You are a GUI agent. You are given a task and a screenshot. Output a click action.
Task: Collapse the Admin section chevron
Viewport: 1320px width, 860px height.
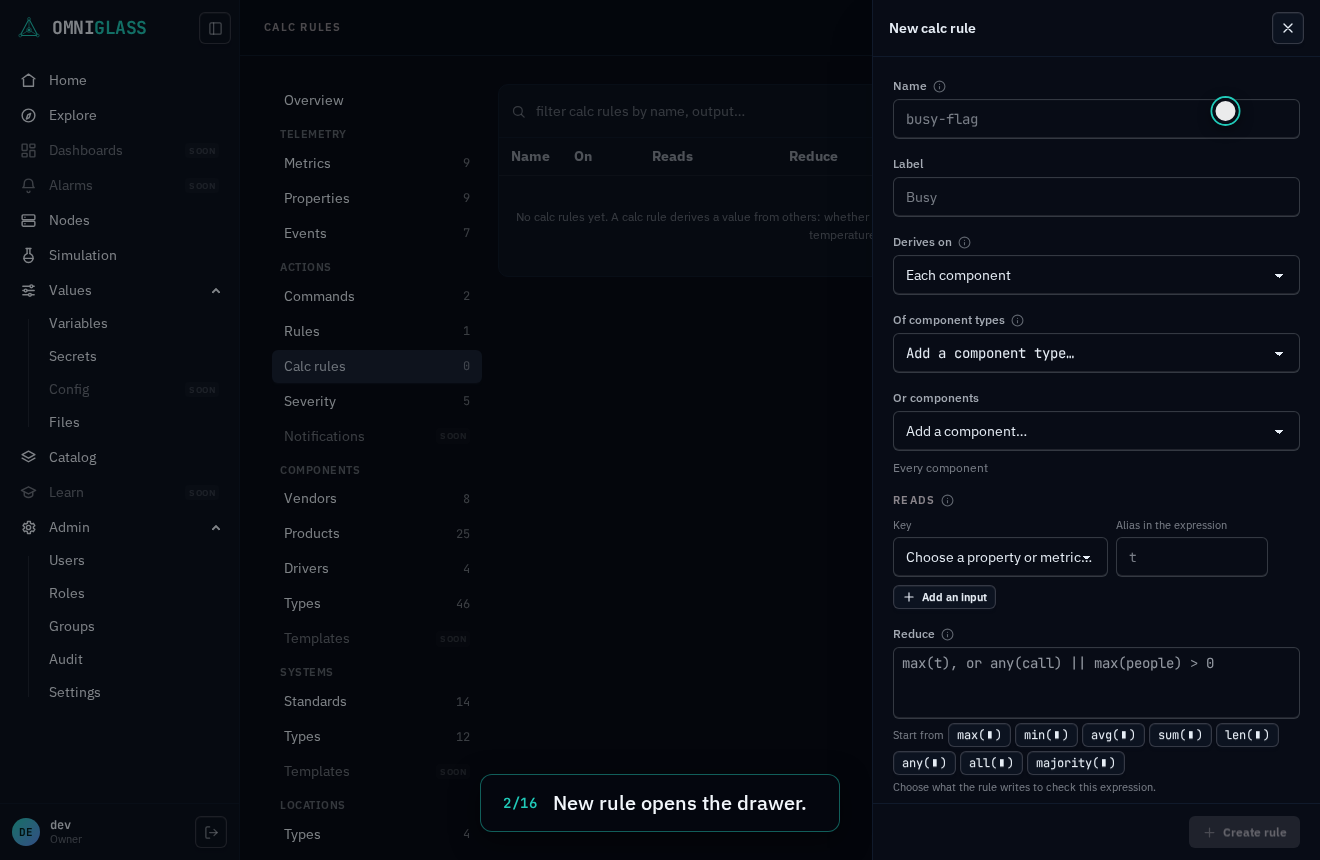tap(216, 527)
